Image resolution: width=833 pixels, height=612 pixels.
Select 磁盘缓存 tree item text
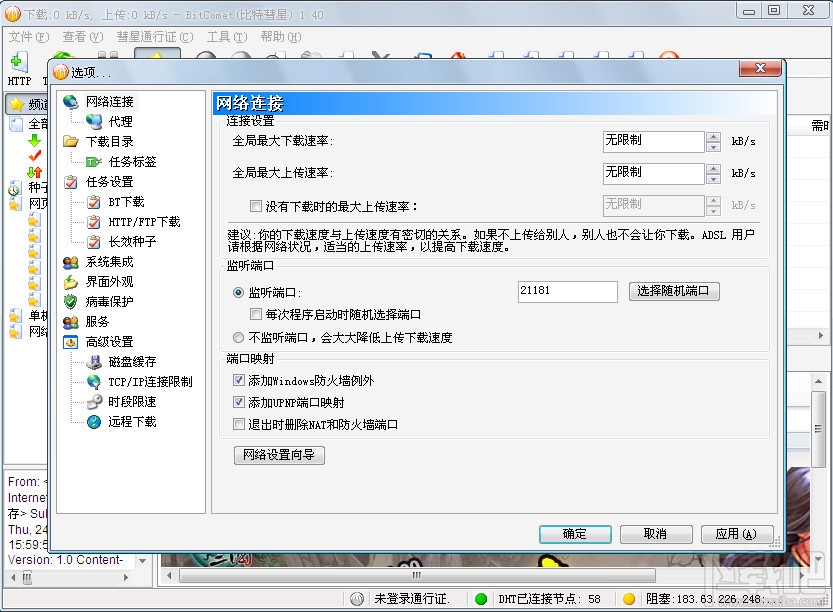pyautogui.click(x=132, y=362)
